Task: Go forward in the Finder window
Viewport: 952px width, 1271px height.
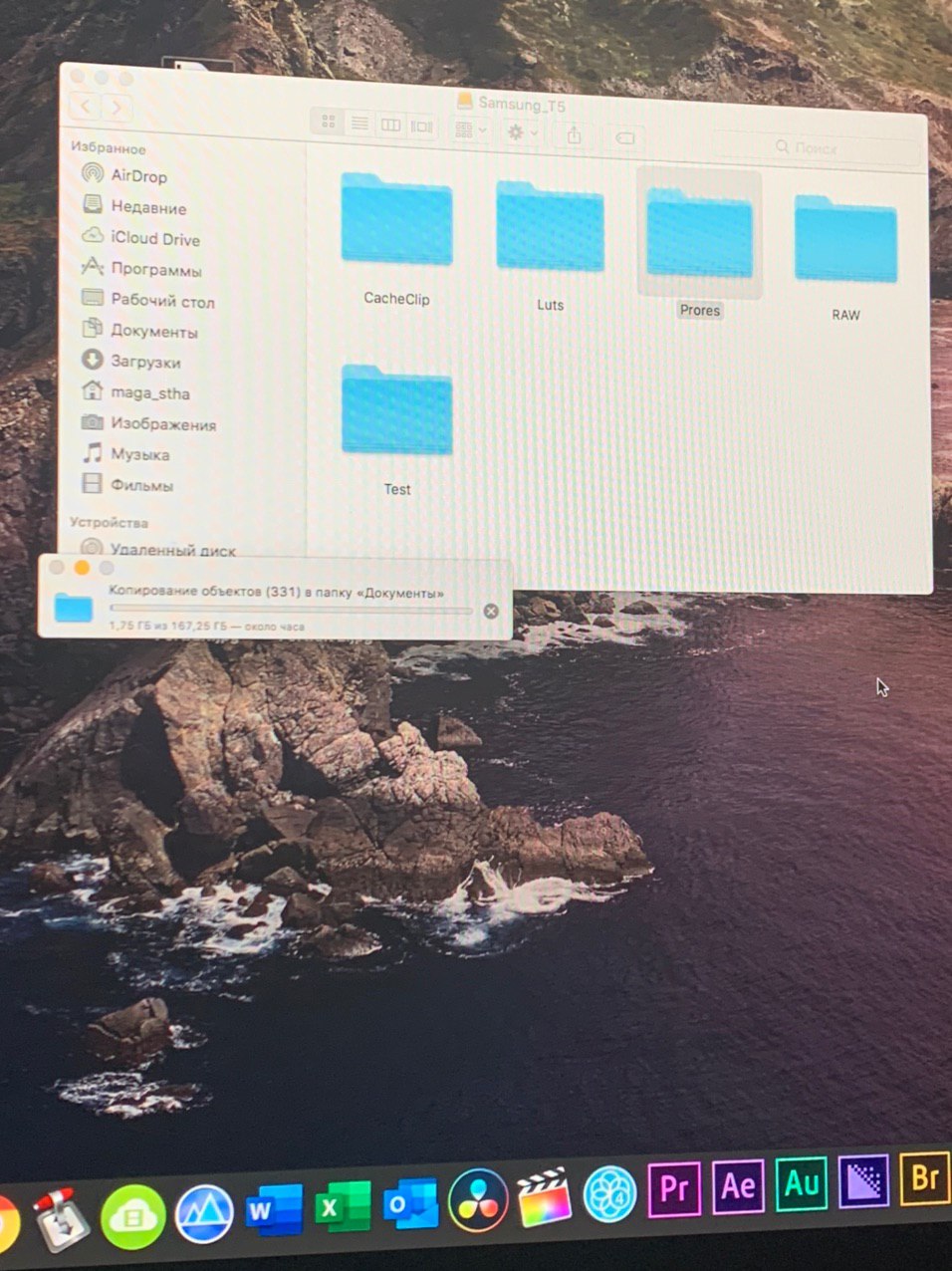Action: click(x=117, y=107)
